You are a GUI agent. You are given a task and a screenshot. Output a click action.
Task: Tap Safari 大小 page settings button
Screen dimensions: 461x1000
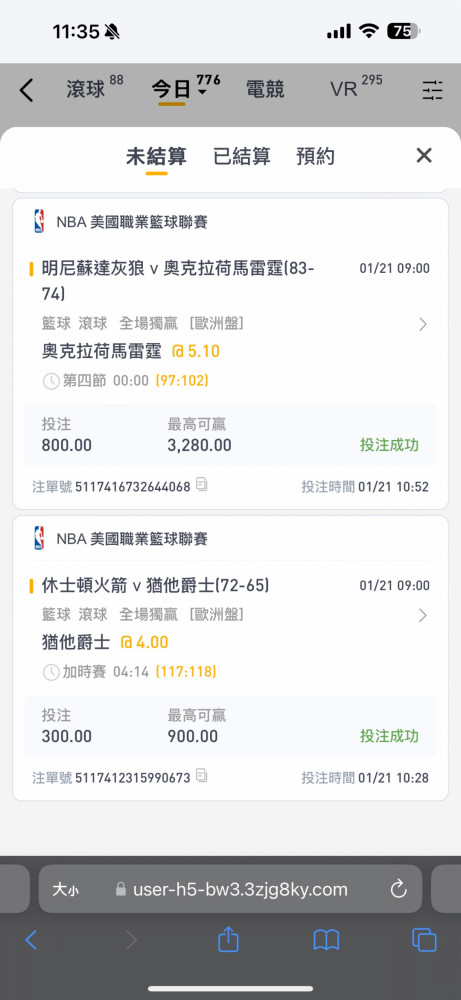[x=65, y=889]
